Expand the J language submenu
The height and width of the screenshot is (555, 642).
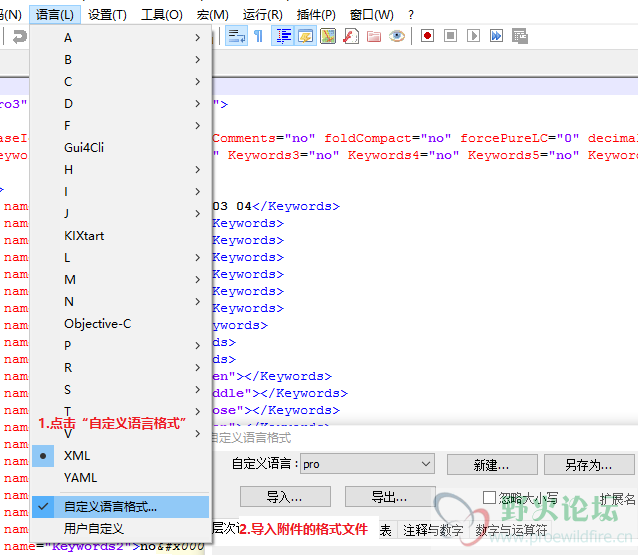(121, 214)
